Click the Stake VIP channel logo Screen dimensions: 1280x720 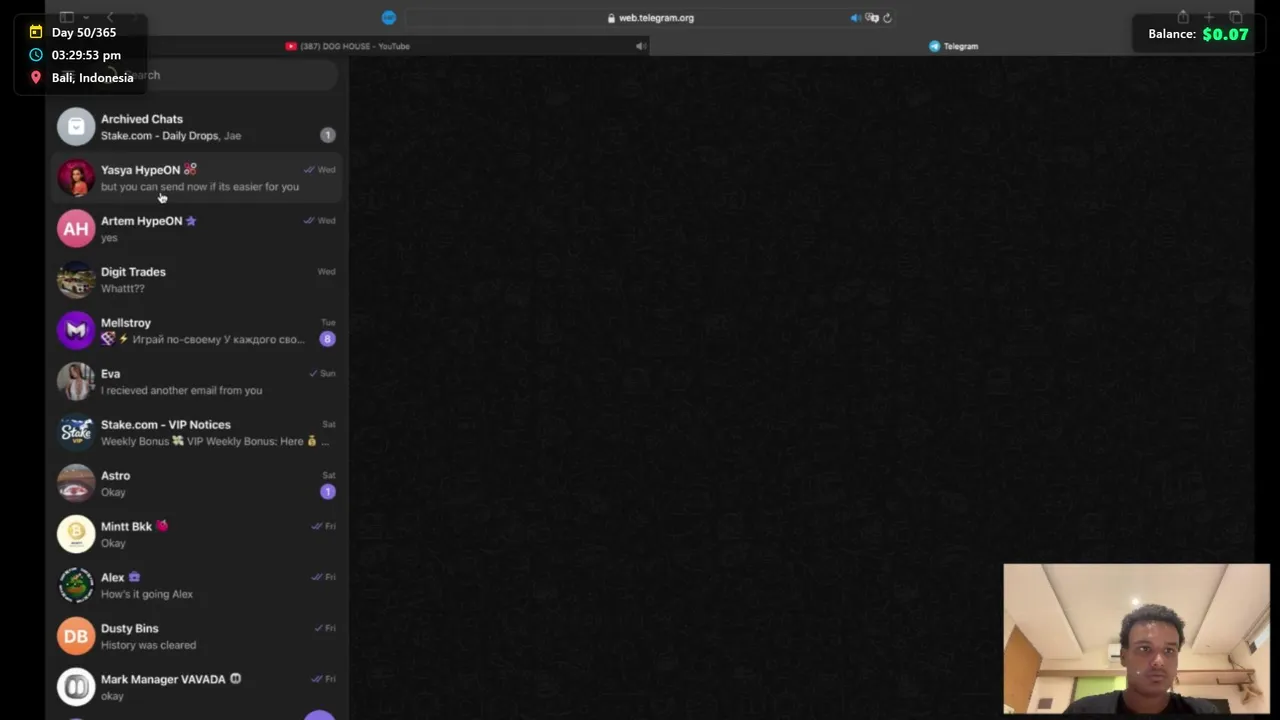pos(76,433)
